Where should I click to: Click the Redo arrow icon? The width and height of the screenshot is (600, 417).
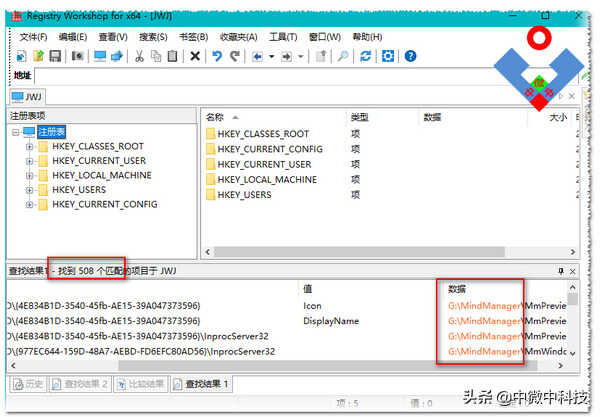(235, 56)
